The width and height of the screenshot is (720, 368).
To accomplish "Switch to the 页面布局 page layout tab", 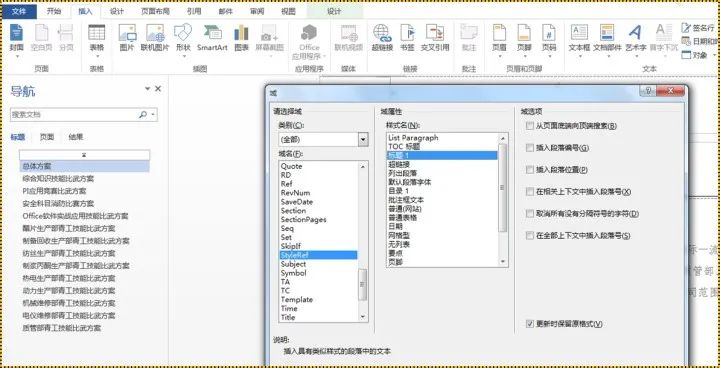I will pyautogui.click(x=155, y=11).
